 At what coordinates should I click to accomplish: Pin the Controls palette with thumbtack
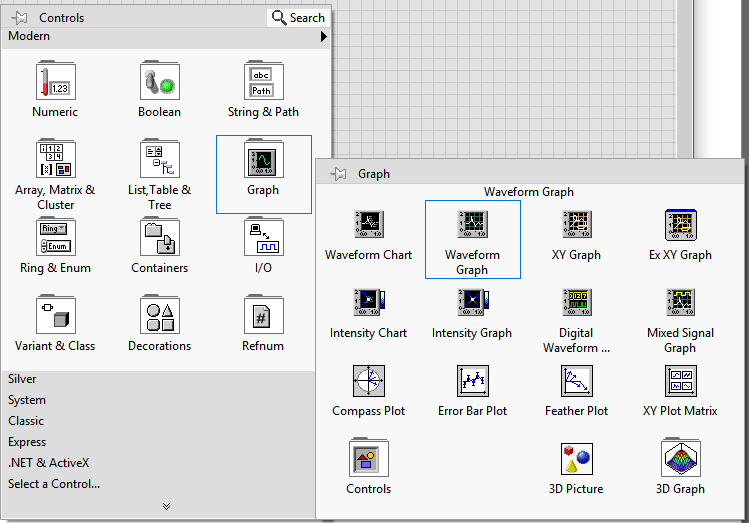click(x=20, y=17)
